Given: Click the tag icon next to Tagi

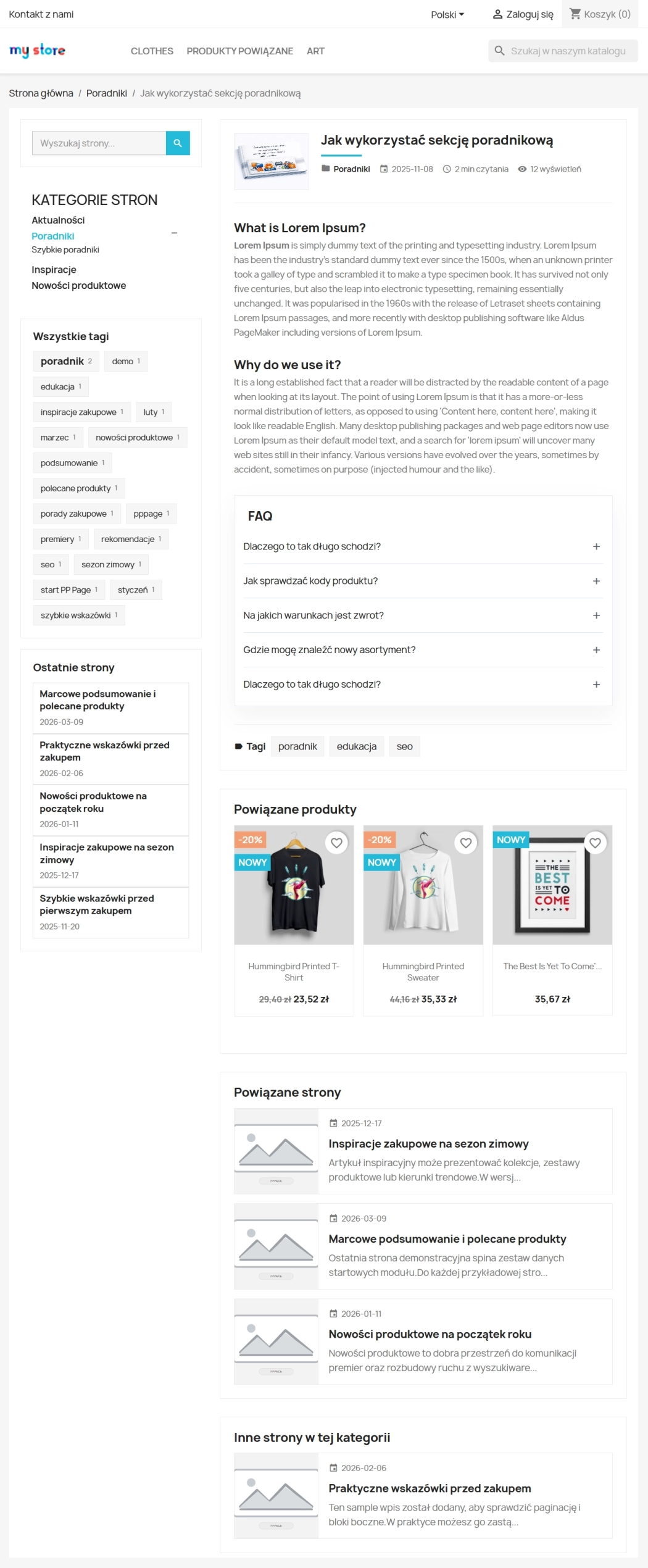Looking at the screenshot, I should pyautogui.click(x=239, y=746).
